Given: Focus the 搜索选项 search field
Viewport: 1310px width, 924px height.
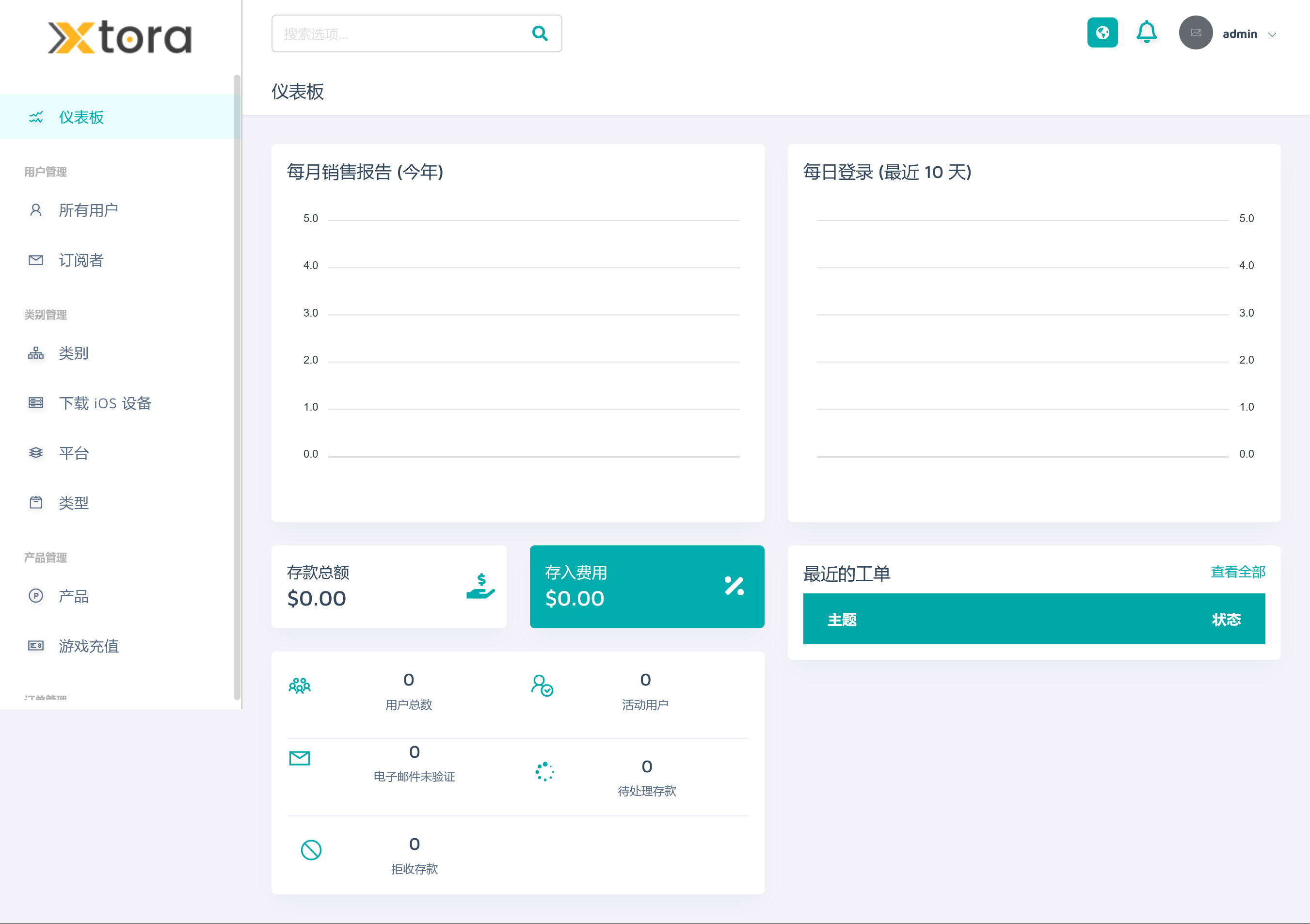Looking at the screenshot, I should click(x=399, y=34).
